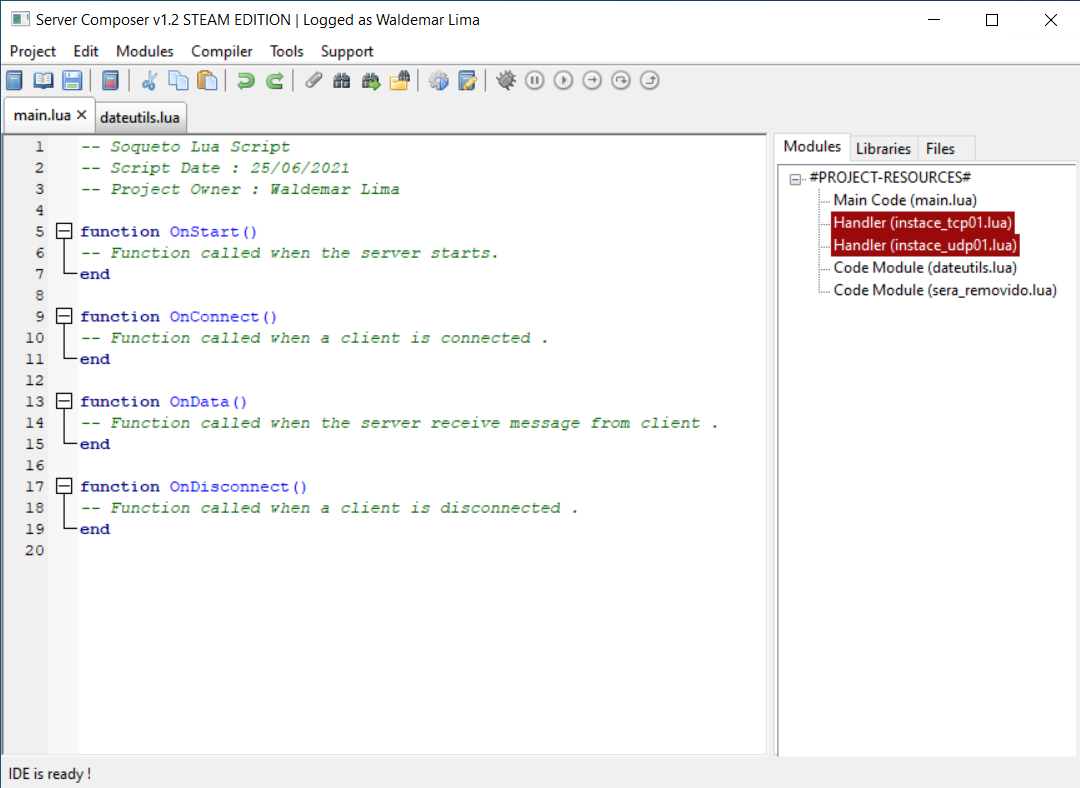This screenshot has width=1080, height=788.
Task: Click the OnData function name in code
Action: pos(199,402)
